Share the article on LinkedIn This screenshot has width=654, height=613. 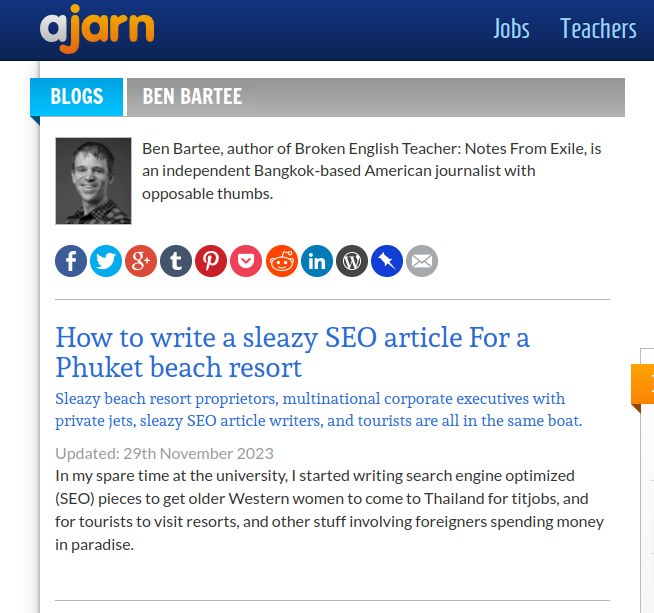coord(317,261)
